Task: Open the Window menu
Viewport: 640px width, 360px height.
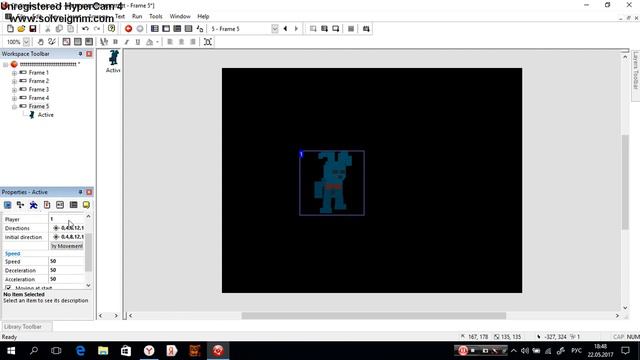Action: (x=180, y=16)
